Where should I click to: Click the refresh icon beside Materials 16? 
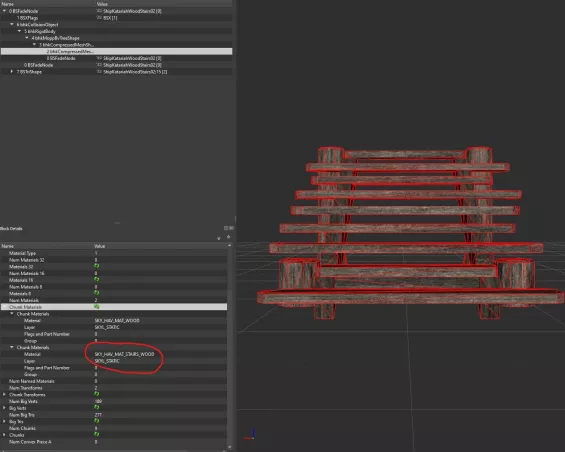click(x=97, y=279)
